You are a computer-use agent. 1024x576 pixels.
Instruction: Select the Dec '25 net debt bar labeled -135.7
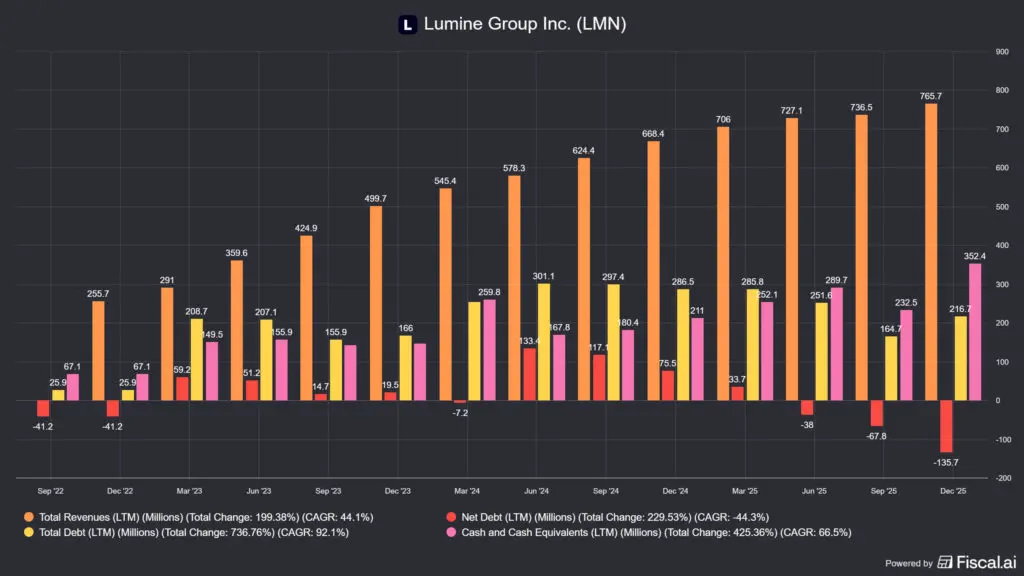coord(946,426)
